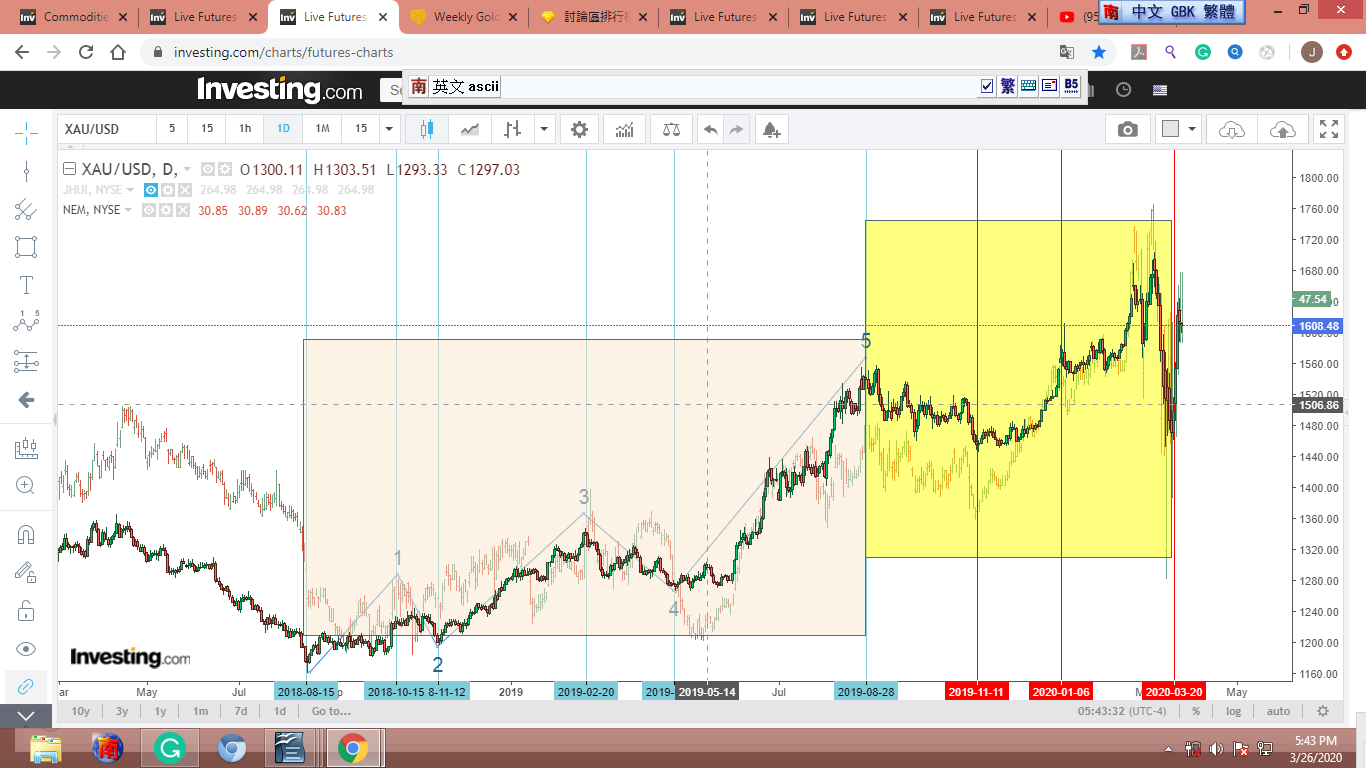Expand XAU/USD legend dropdown arrow
This screenshot has width=1366, height=768.
(187, 170)
